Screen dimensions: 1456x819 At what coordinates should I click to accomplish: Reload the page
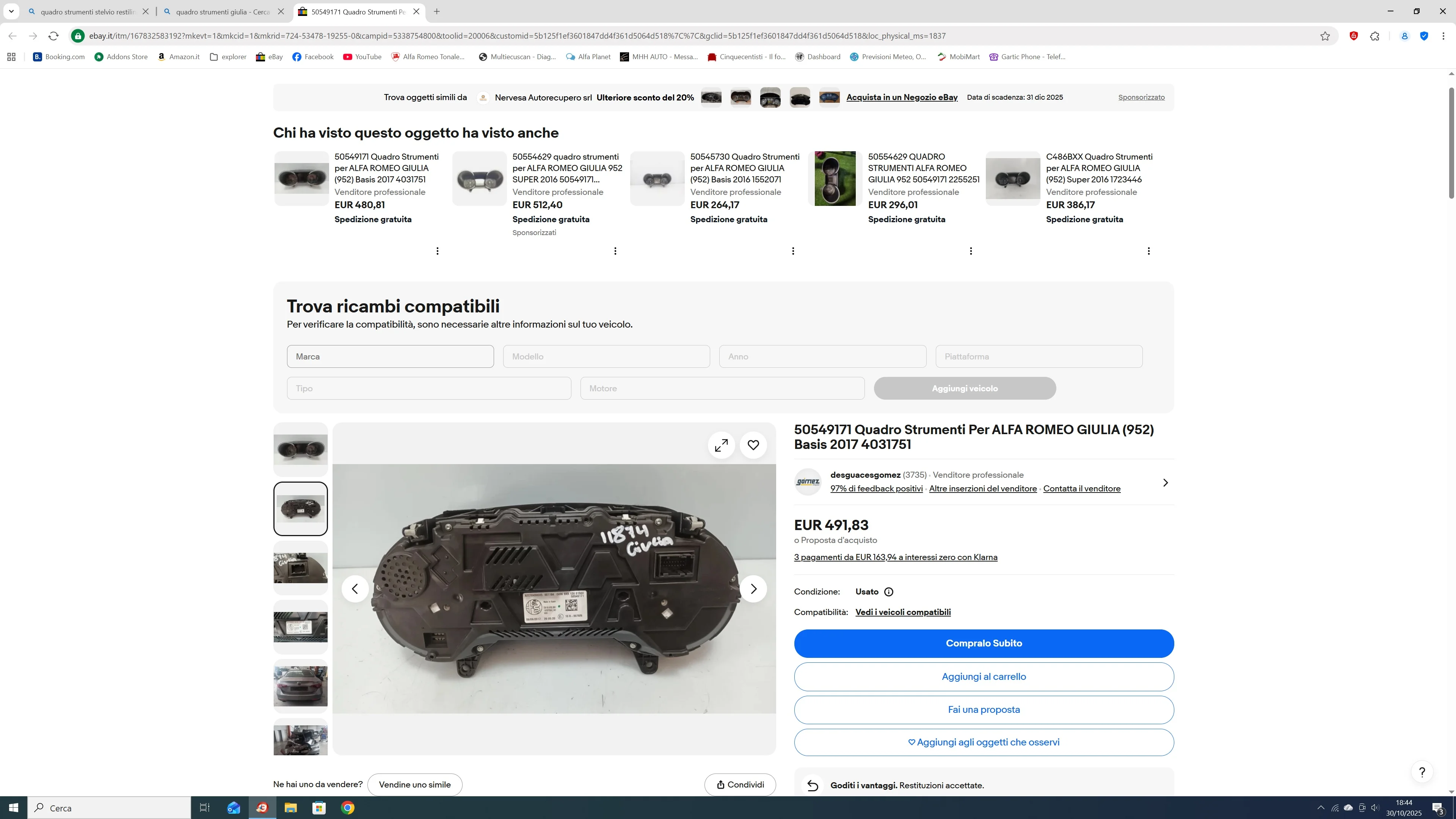(53, 36)
